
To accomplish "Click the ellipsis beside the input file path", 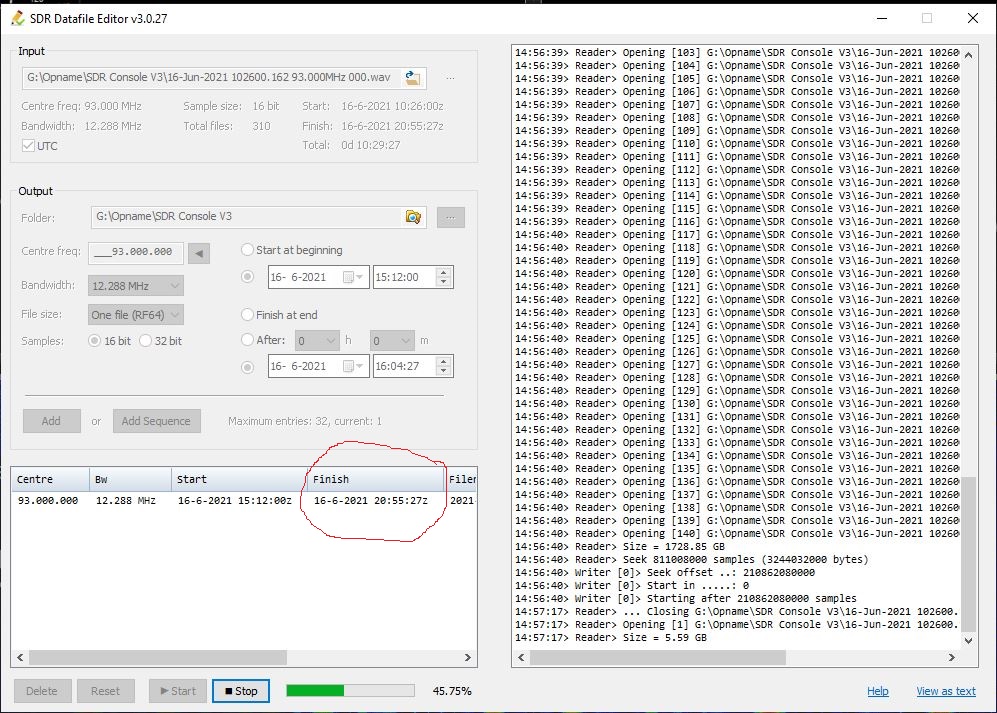I will [x=450, y=78].
